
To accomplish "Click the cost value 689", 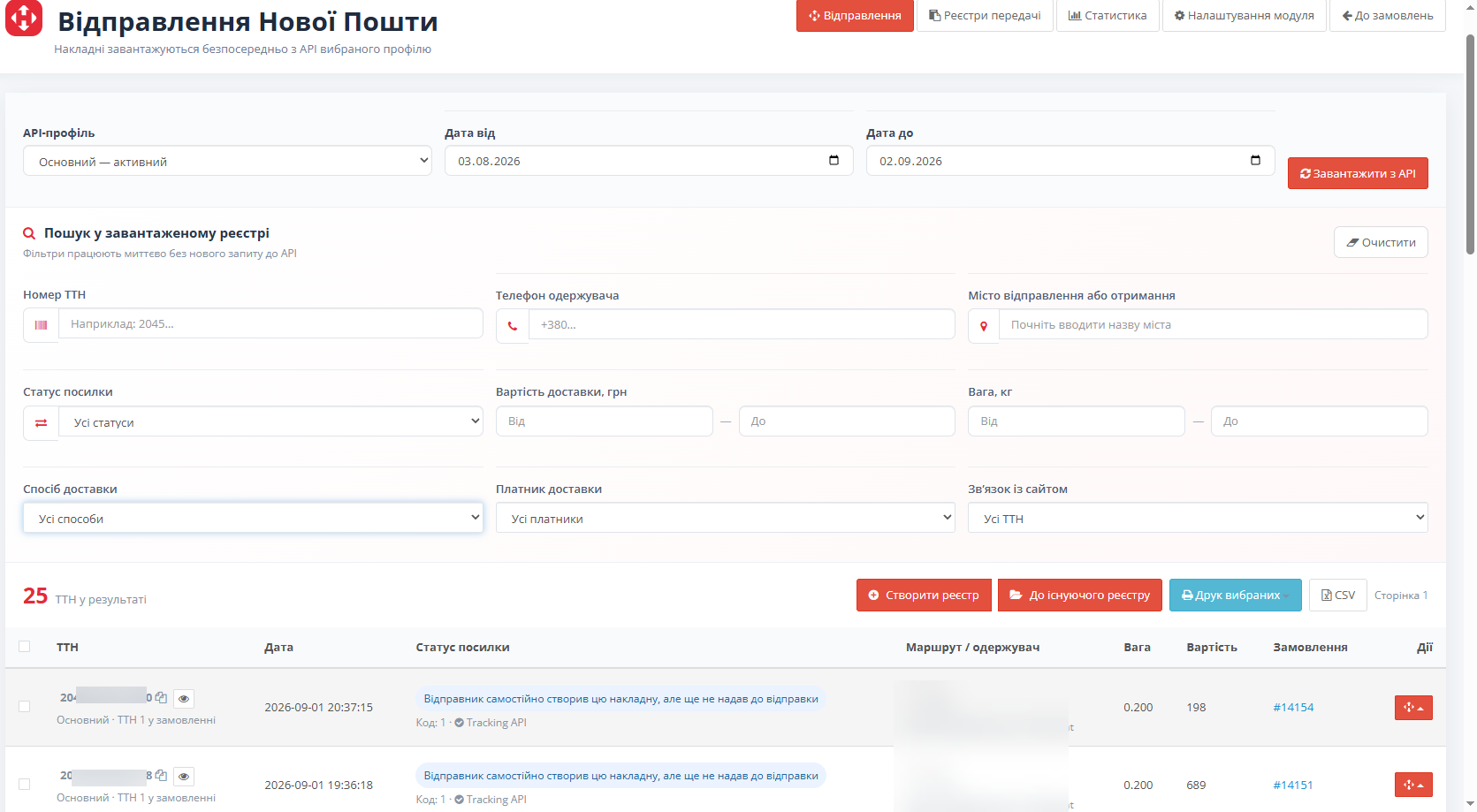I will click(x=1196, y=785).
